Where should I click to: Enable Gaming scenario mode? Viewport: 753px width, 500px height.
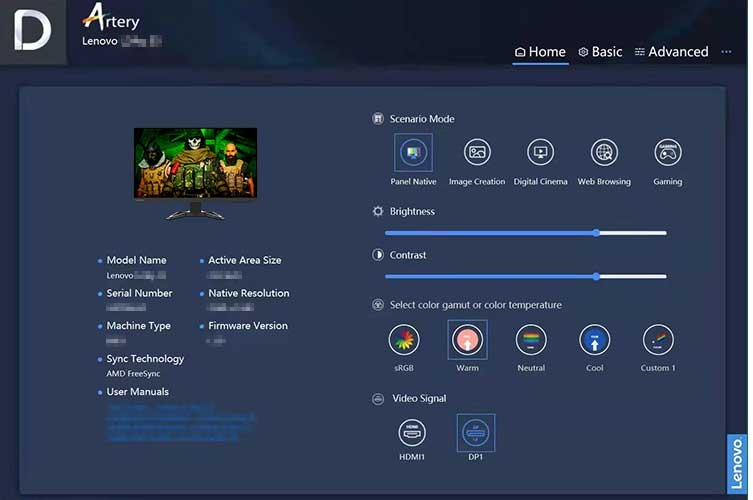pyautogui.click(x=668, y=153)
